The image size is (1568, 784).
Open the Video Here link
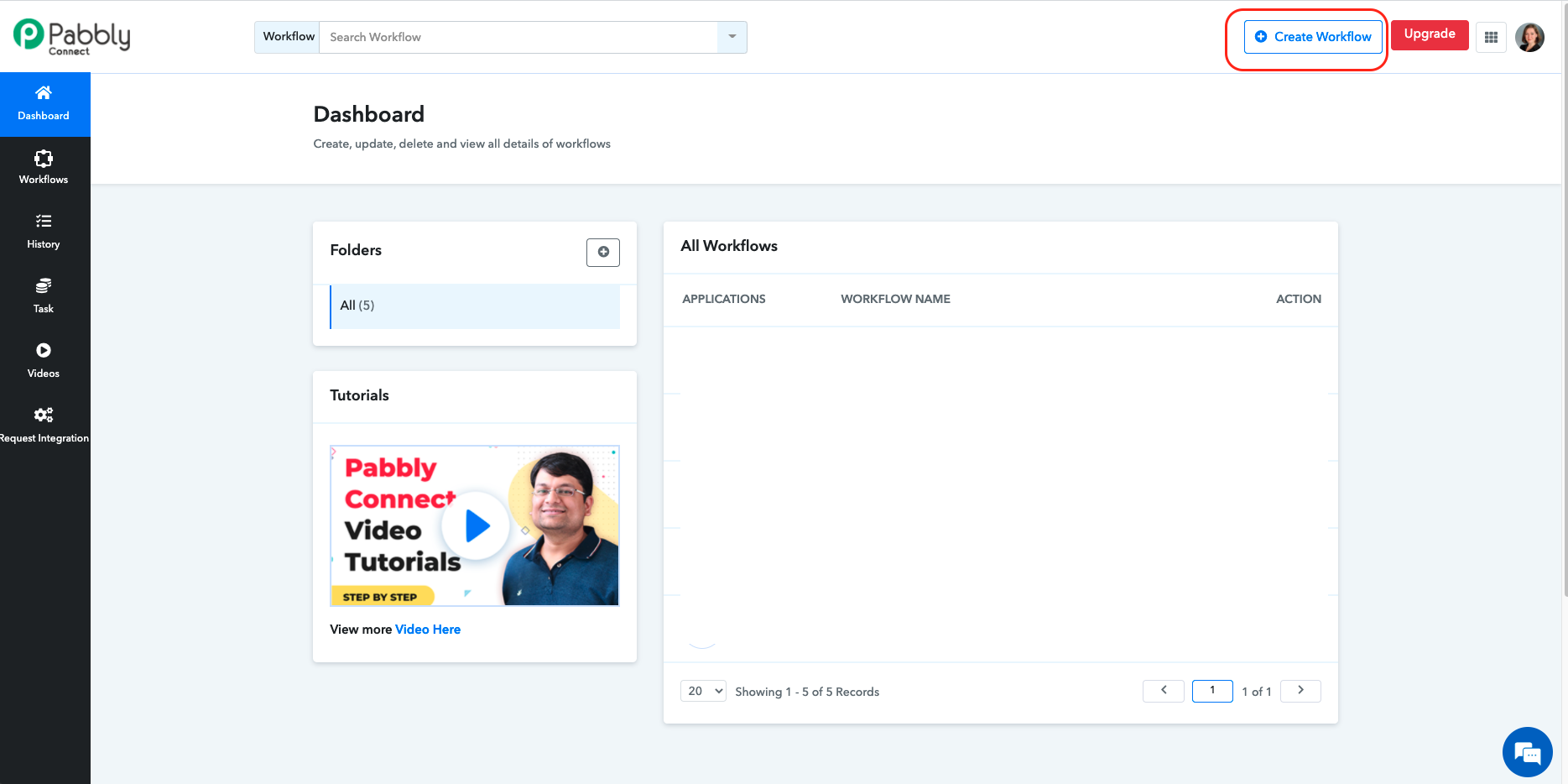pos(428,629)
